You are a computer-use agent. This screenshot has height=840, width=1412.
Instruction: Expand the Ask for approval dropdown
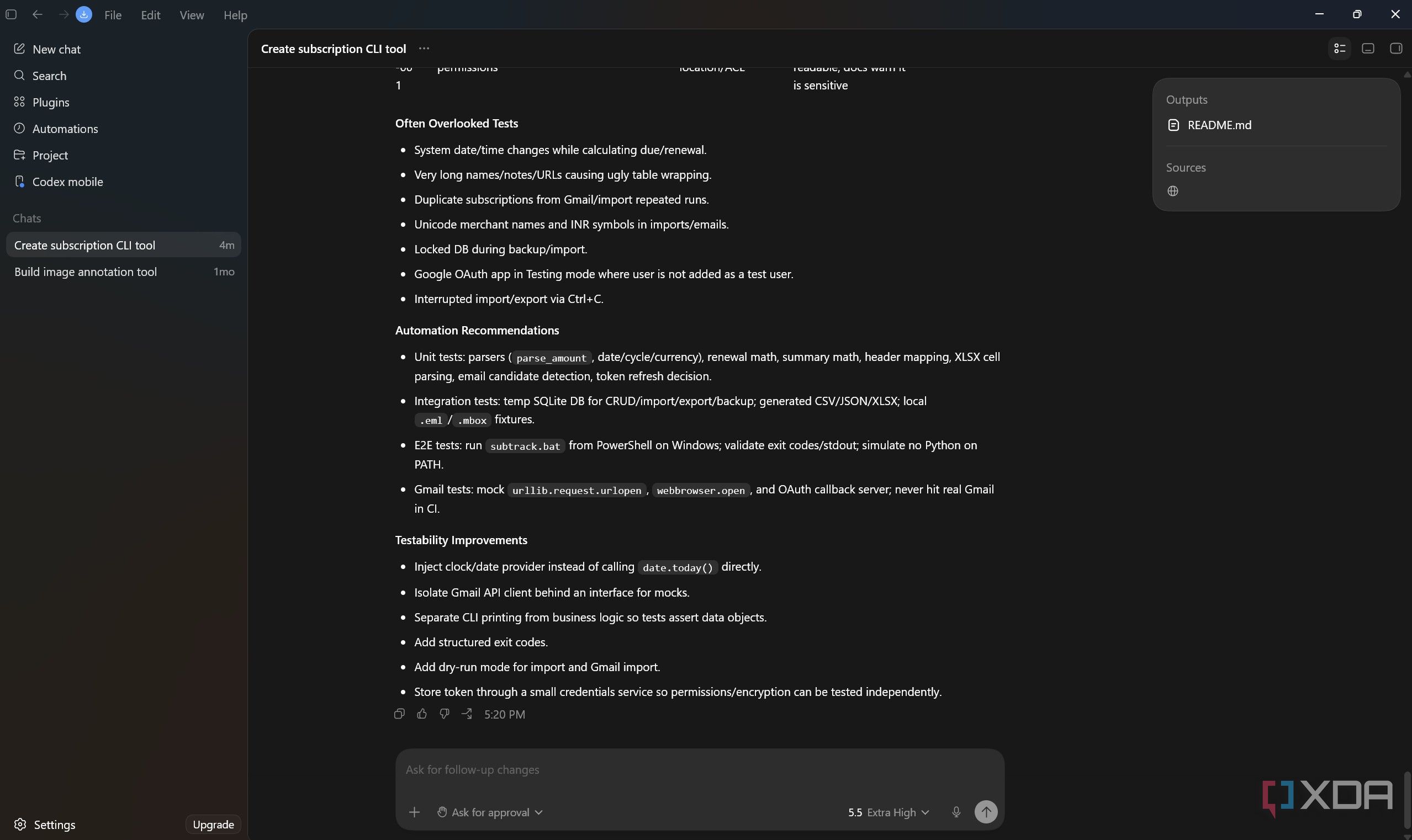(x=490, y=812)
